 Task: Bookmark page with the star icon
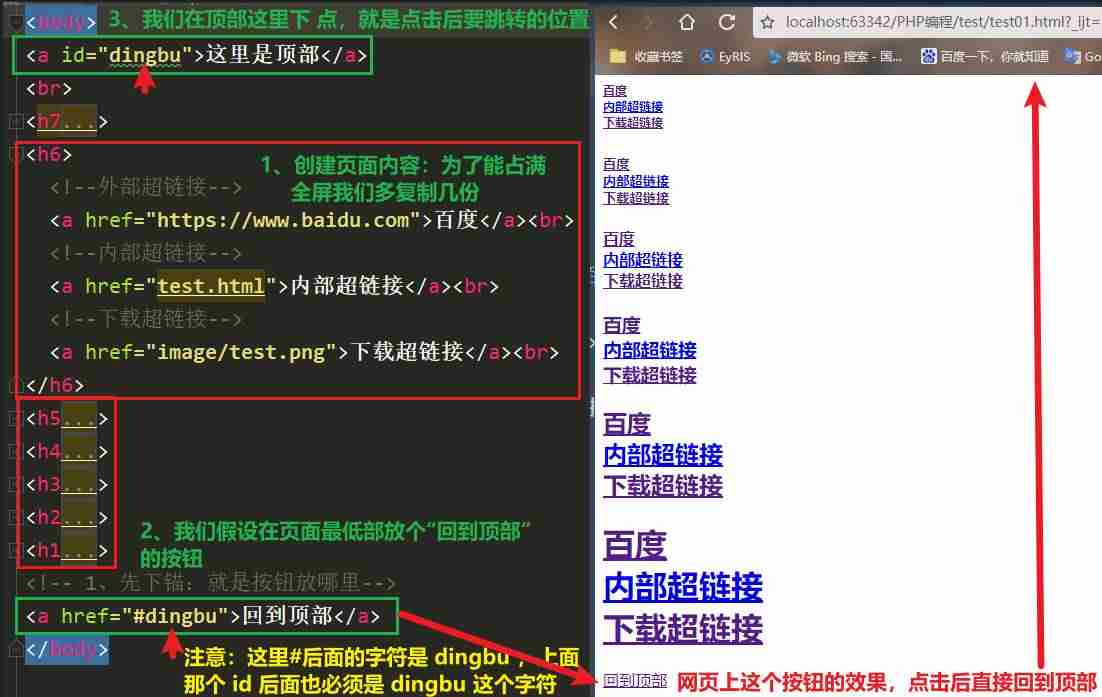(767, 22)
